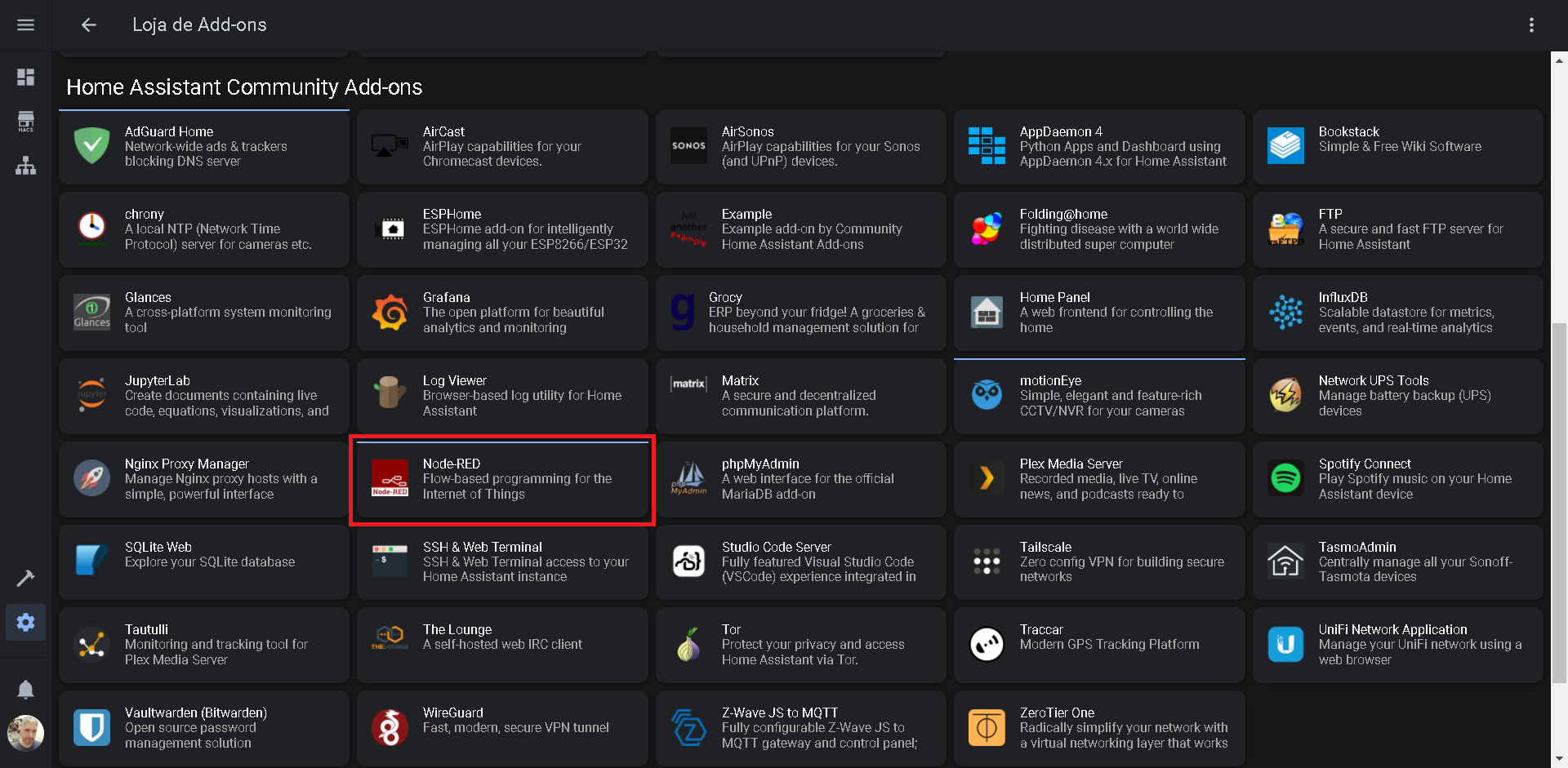
Task: Click the AdGuard Home shield icon
Action: point(91,146)
